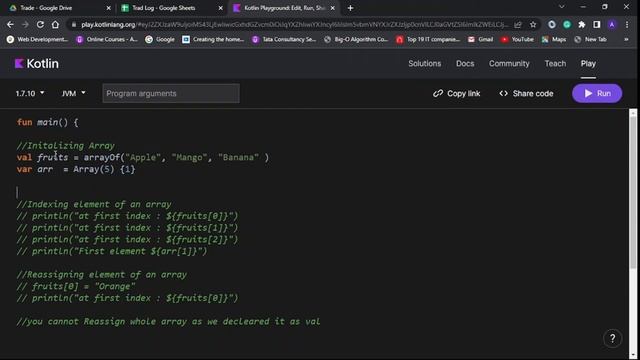This screenshot has height=360, width=640.
Task: Open the Solutions menu
Action: pyautogui.click(x=424, y=64)
